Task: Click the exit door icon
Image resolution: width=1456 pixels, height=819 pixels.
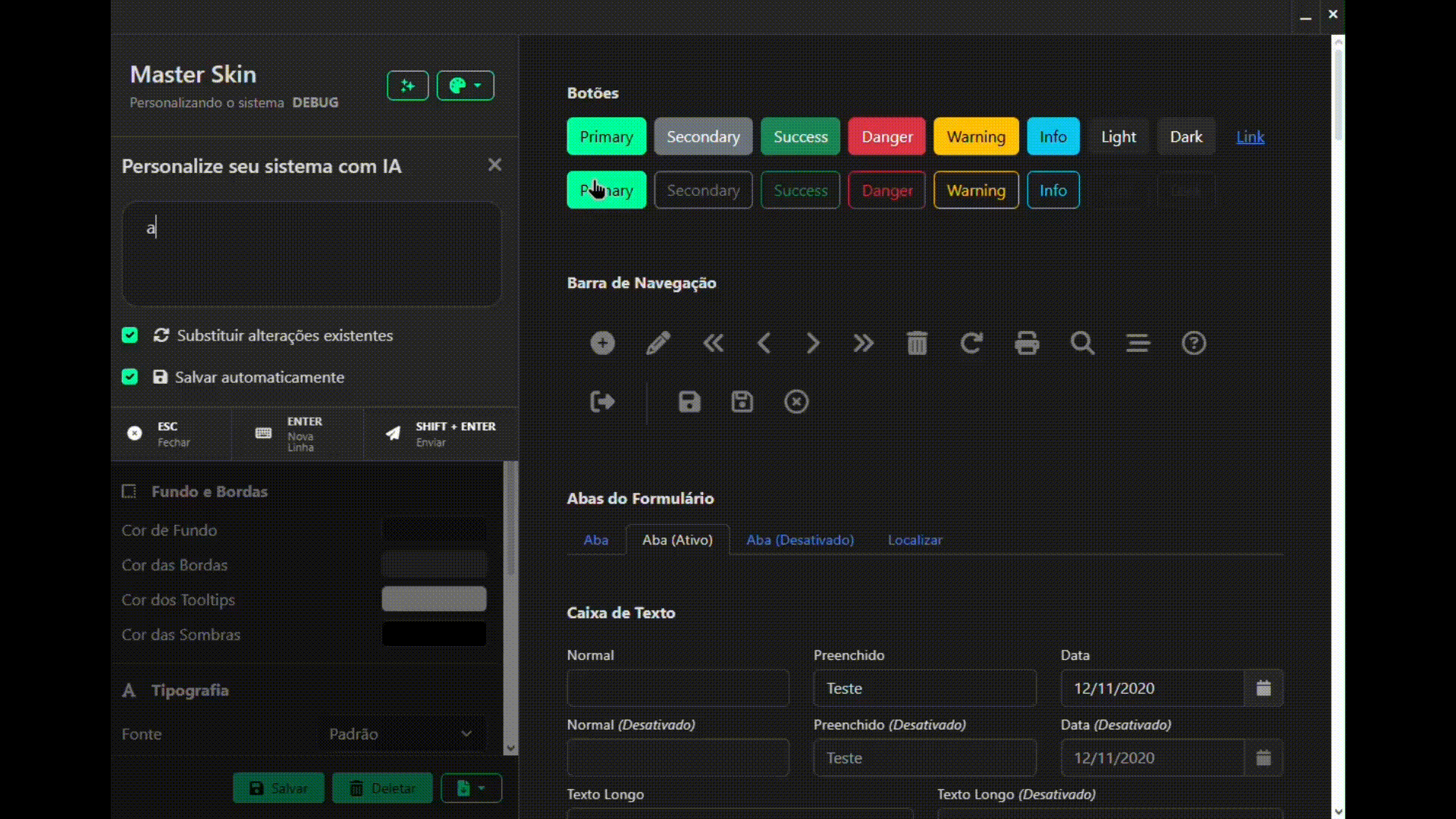Action: pyautogui.click(x=603, y=402)
